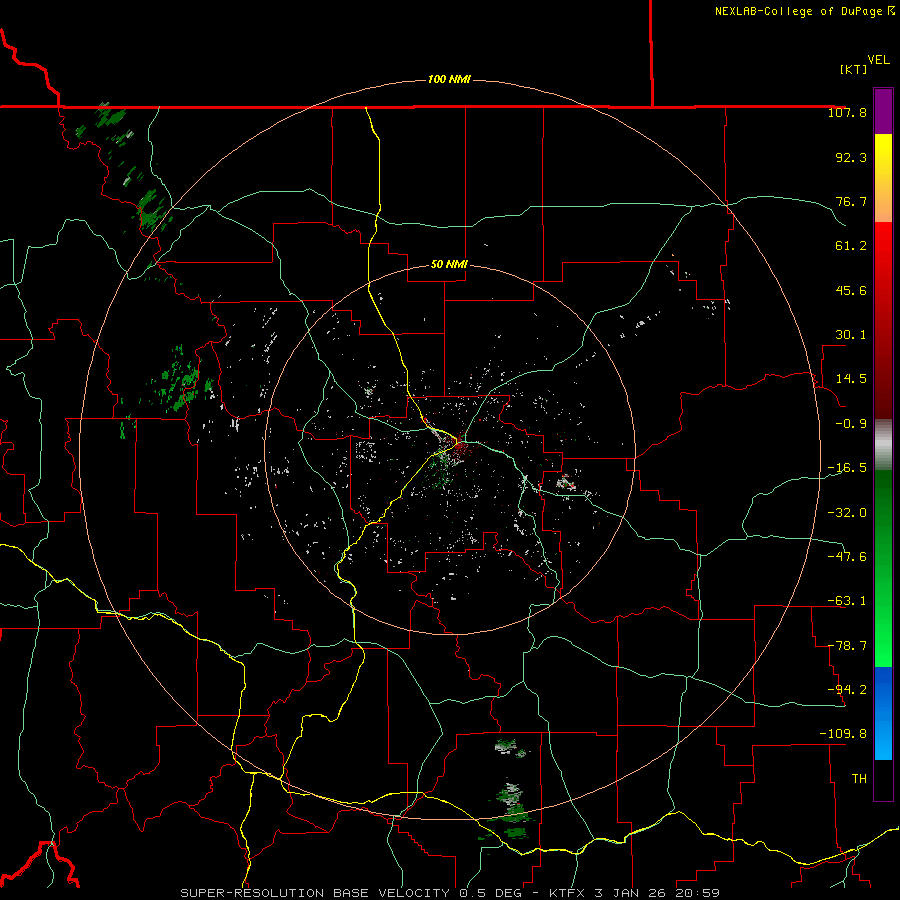
Task: Click the KTFX station identifier in caption
Action: (x=568, y=893)
